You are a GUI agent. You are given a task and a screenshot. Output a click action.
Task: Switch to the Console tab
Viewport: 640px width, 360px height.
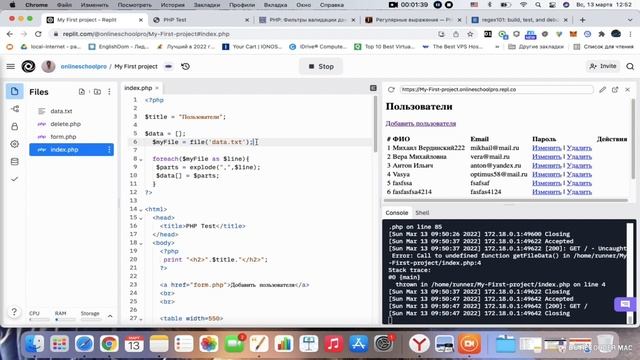pos(397,213)
